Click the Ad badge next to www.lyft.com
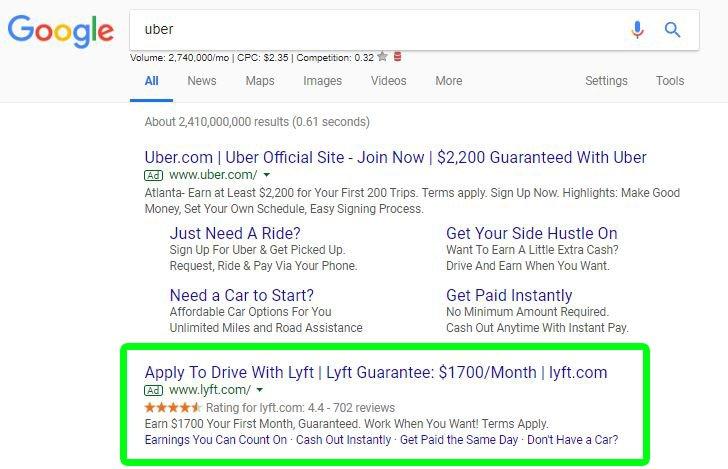The image size is (728, 469). click(x=153, y=391)
